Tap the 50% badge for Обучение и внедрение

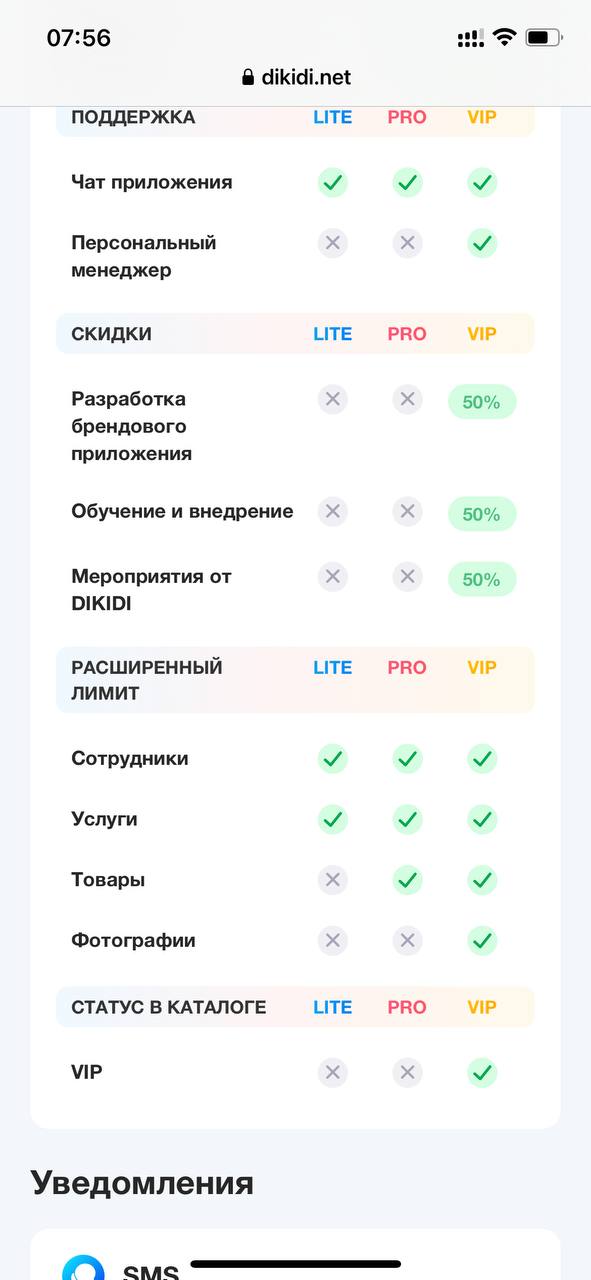[x=482, y=514]
